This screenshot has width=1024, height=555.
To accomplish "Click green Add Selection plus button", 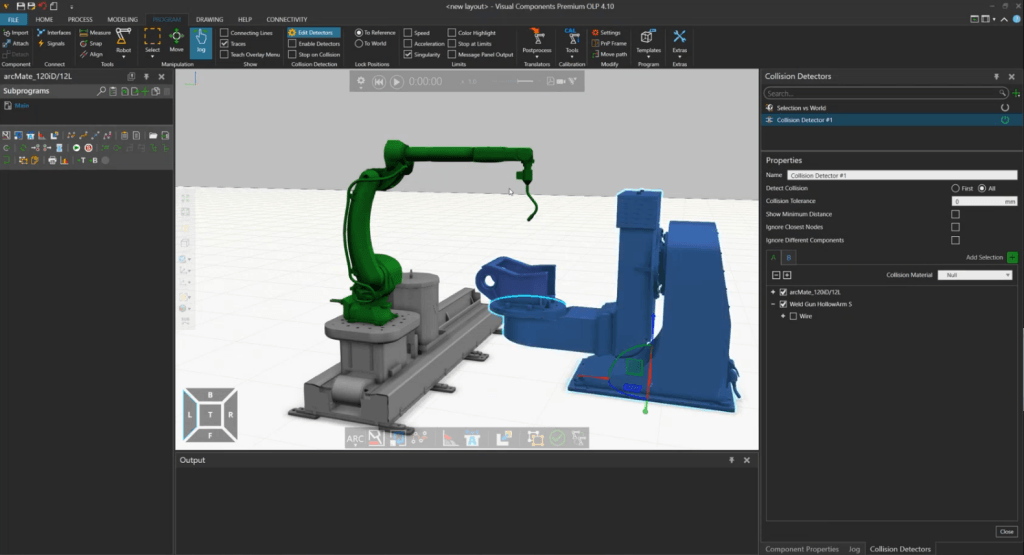I will click(1012, 257).
